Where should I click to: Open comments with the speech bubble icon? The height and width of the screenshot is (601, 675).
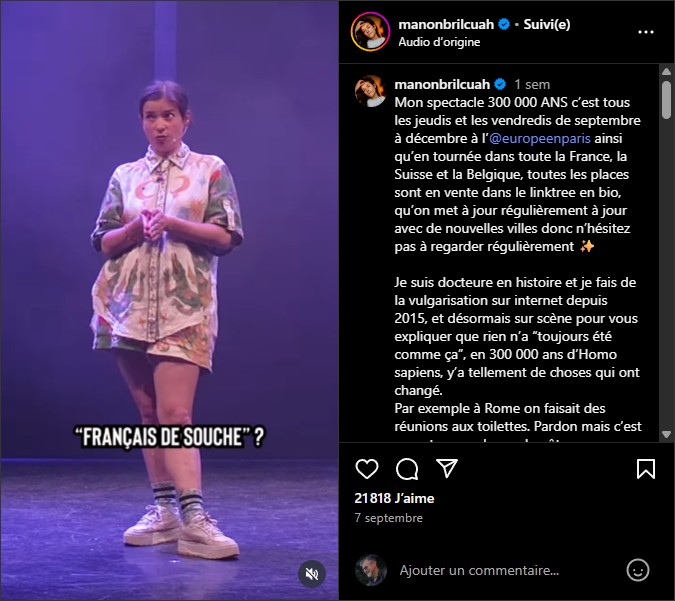[x=407, y=468]
